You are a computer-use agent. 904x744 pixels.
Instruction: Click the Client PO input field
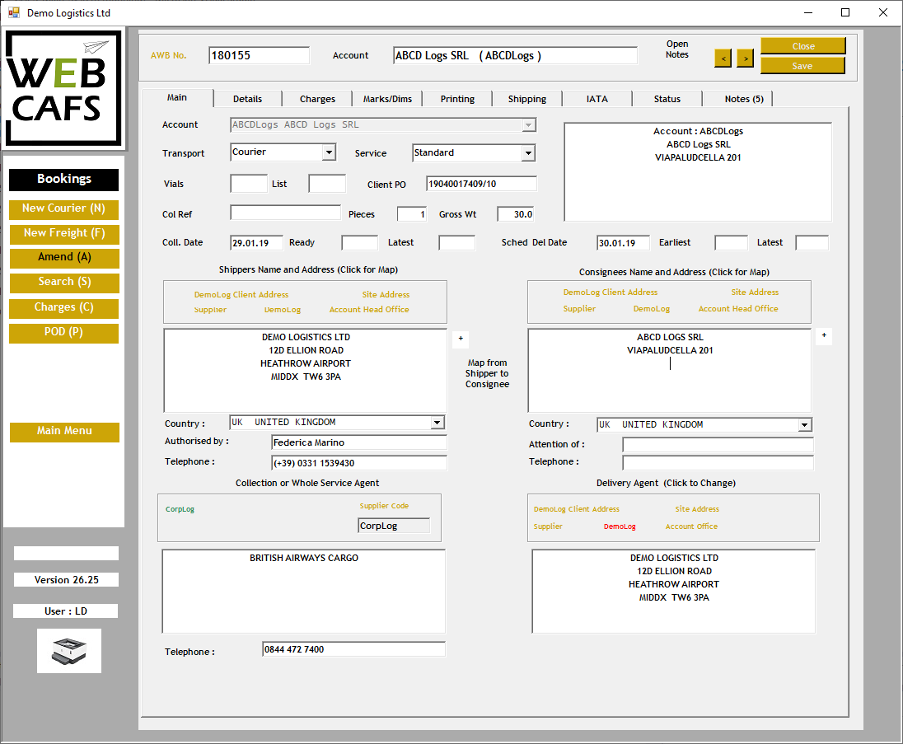click(x=481, y=184)
